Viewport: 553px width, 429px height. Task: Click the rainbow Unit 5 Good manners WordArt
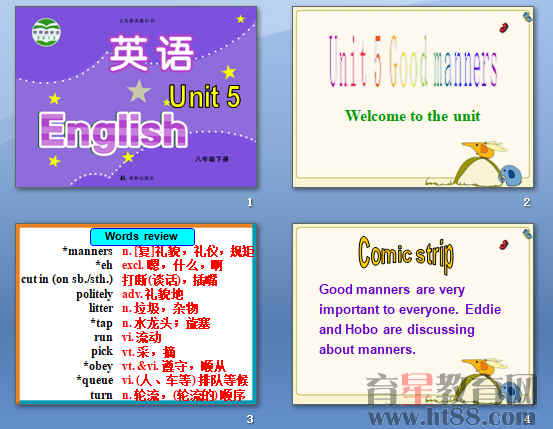[413, 61]
